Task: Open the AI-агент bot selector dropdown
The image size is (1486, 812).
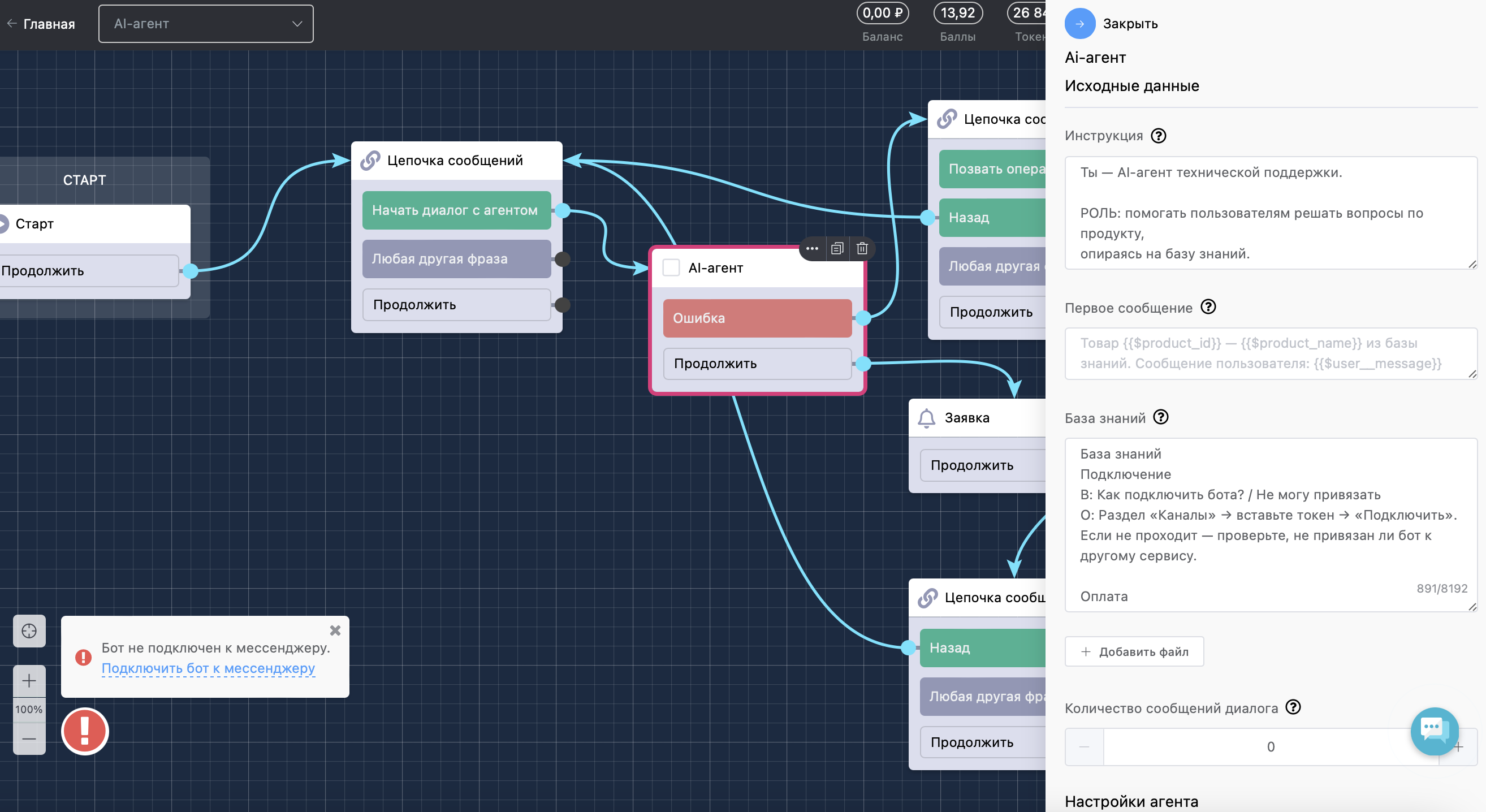Action: (206, 24)
